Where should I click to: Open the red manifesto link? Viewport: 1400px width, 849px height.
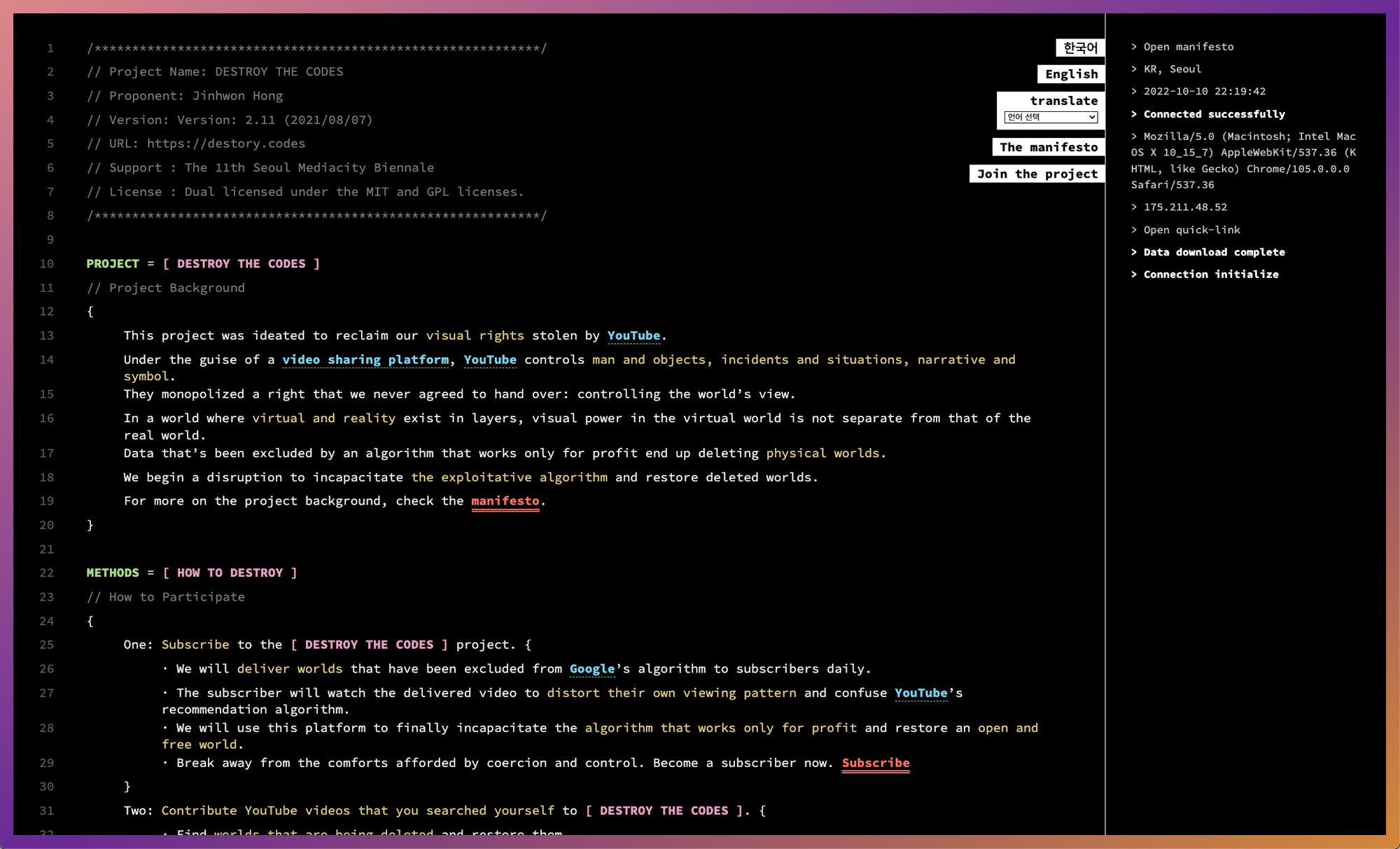coord(505,501)
